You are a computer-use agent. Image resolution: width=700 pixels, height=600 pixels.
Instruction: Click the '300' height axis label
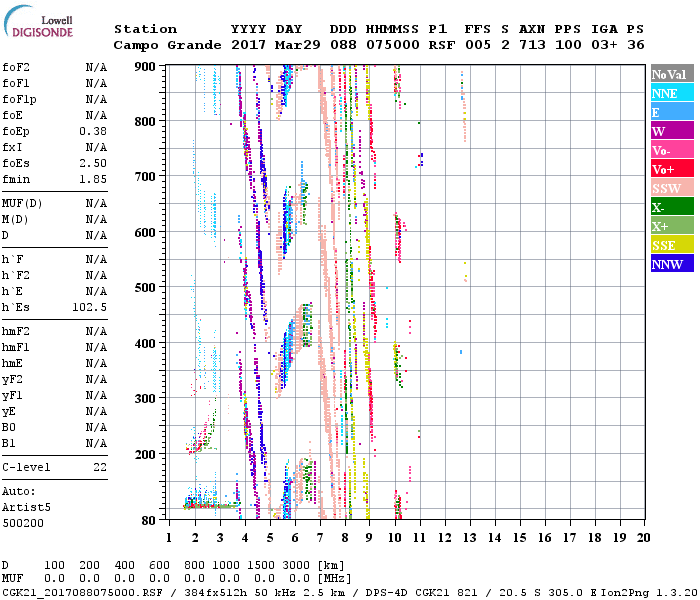[145, 398]
